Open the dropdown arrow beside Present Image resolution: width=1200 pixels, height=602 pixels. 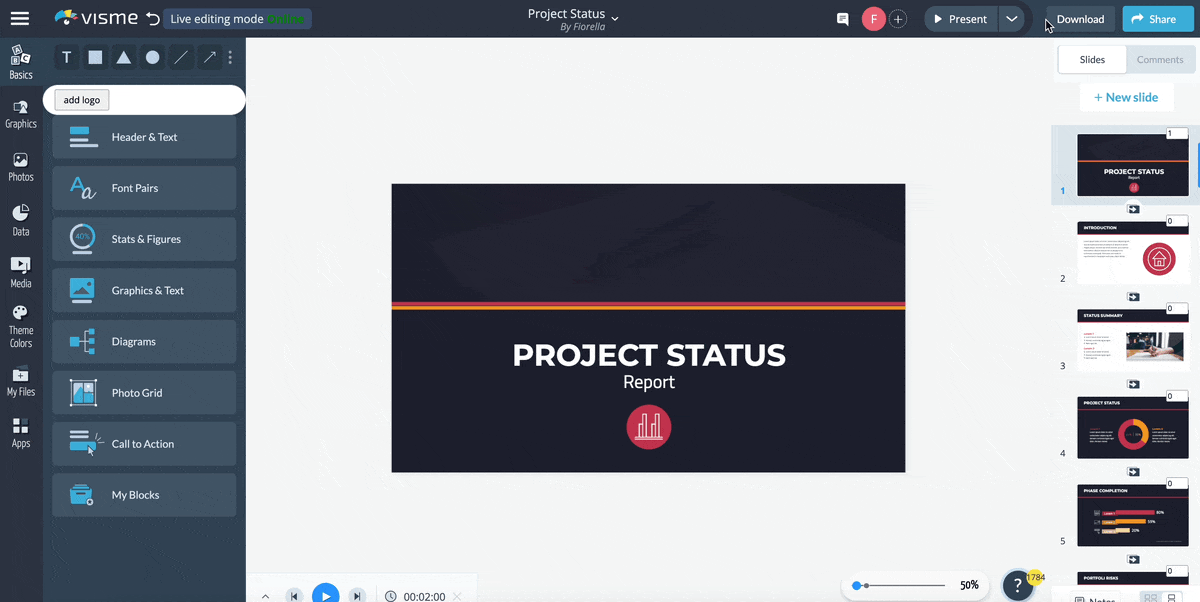1012,19
